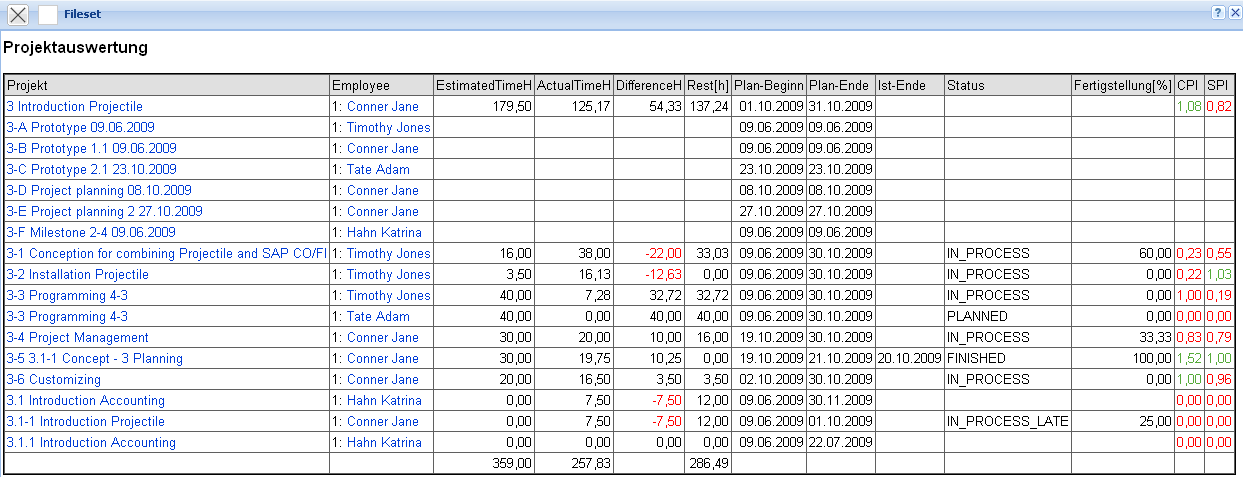
Task: Click the IN_PROCESS_LATE status cell
Action: tap(1008, 422)
